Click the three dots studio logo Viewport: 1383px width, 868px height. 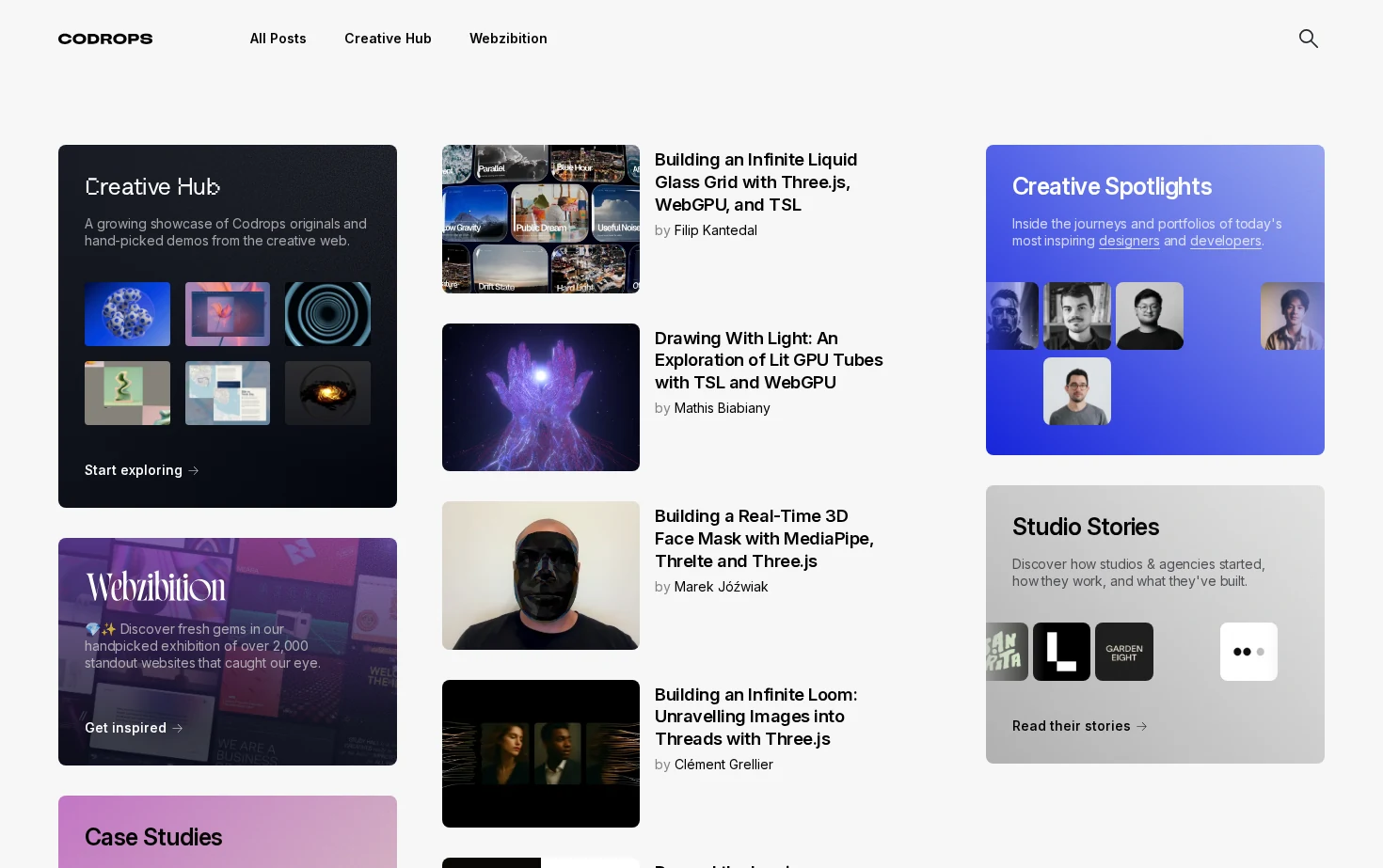1248,652
